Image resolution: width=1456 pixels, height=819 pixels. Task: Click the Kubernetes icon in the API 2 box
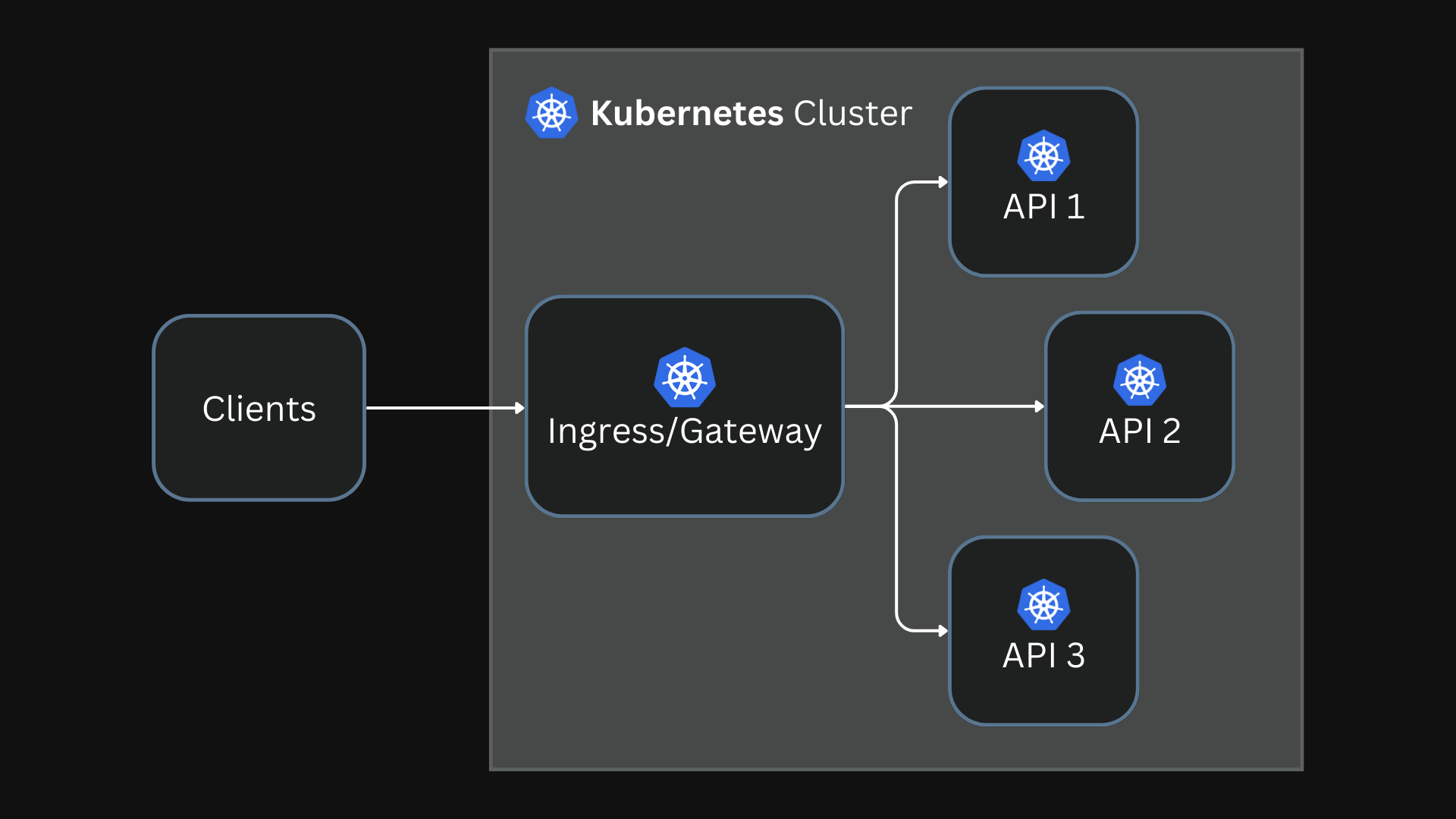pyautogui.click(x=1138, y=379)
